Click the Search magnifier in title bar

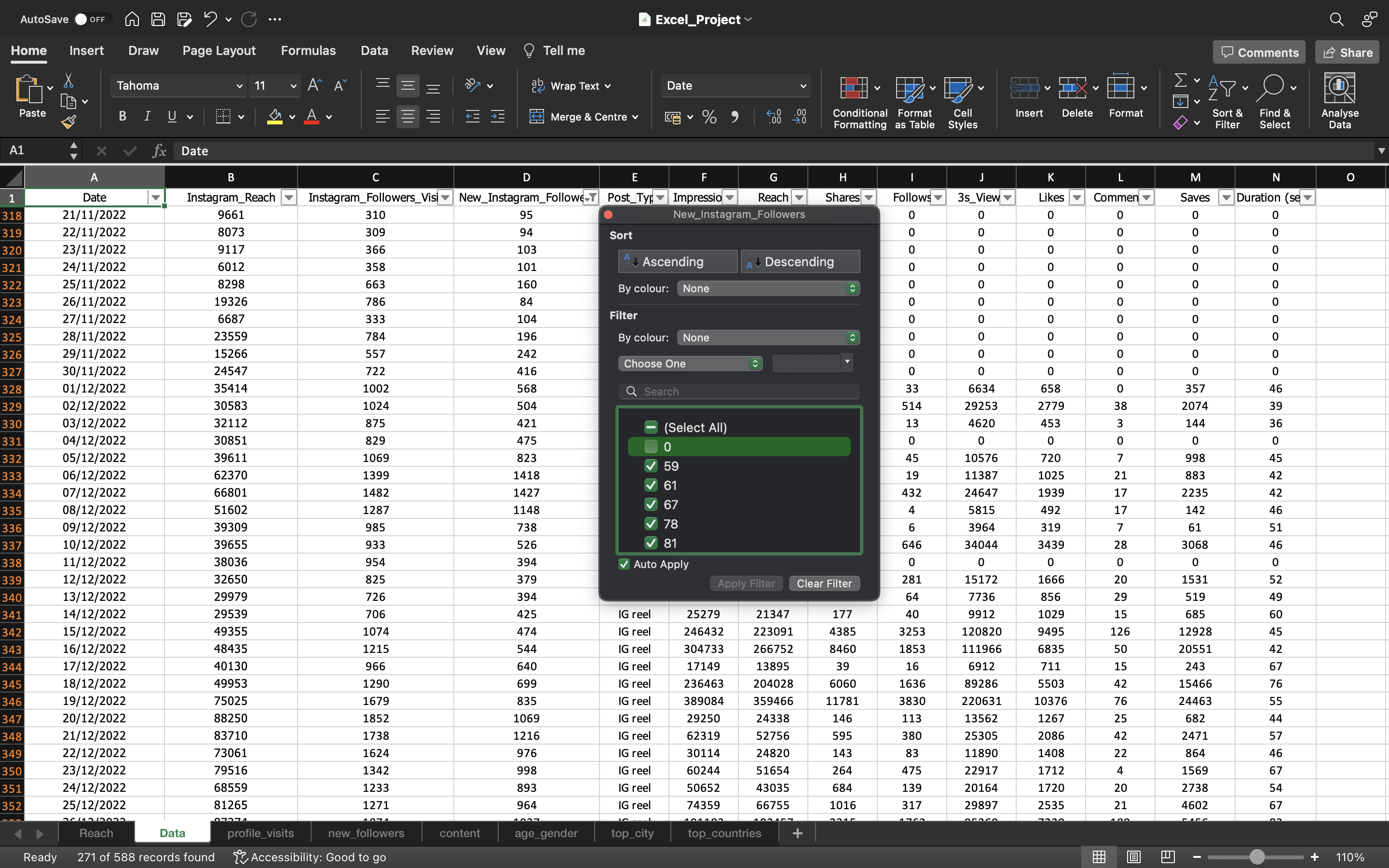click(1336, 19)
